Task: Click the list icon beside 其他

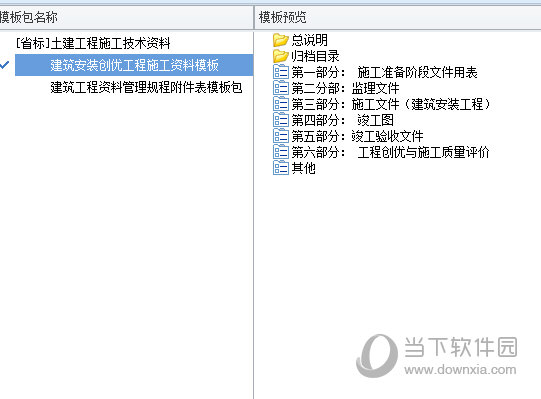Action: (x=281, y=168)
